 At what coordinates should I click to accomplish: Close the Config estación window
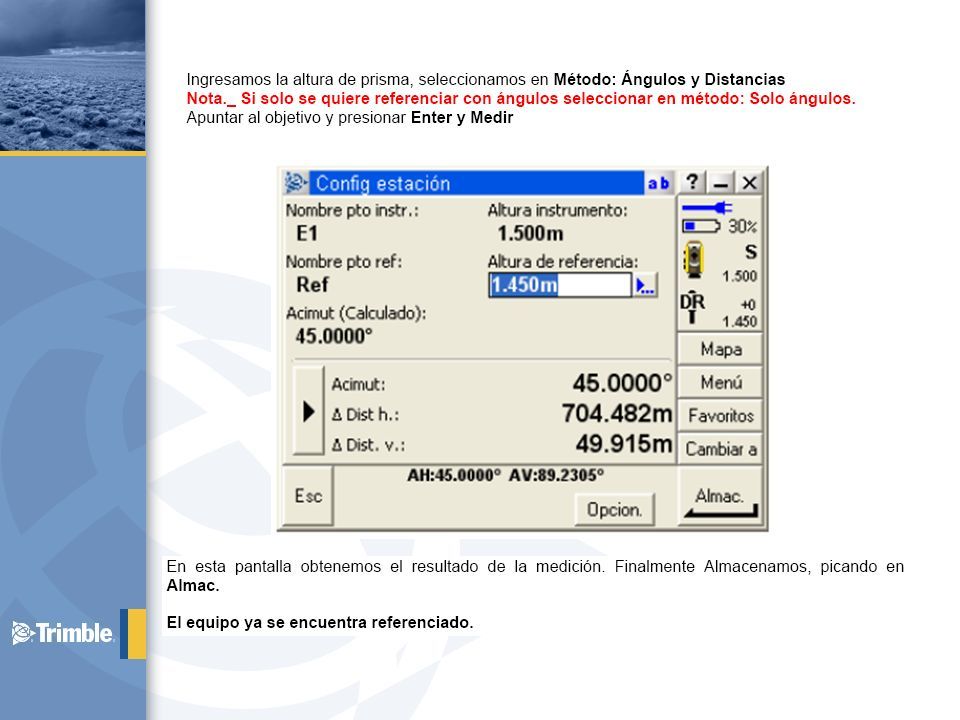pyautogui.click(x=749, y=182)
